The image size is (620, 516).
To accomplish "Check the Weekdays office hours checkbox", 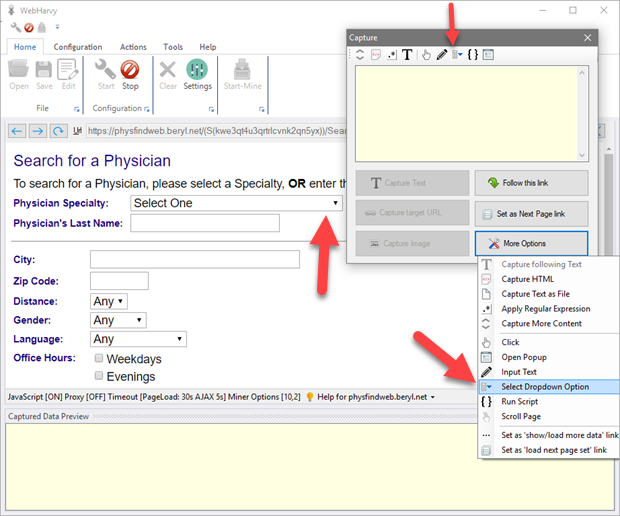I will click(99, 359).
